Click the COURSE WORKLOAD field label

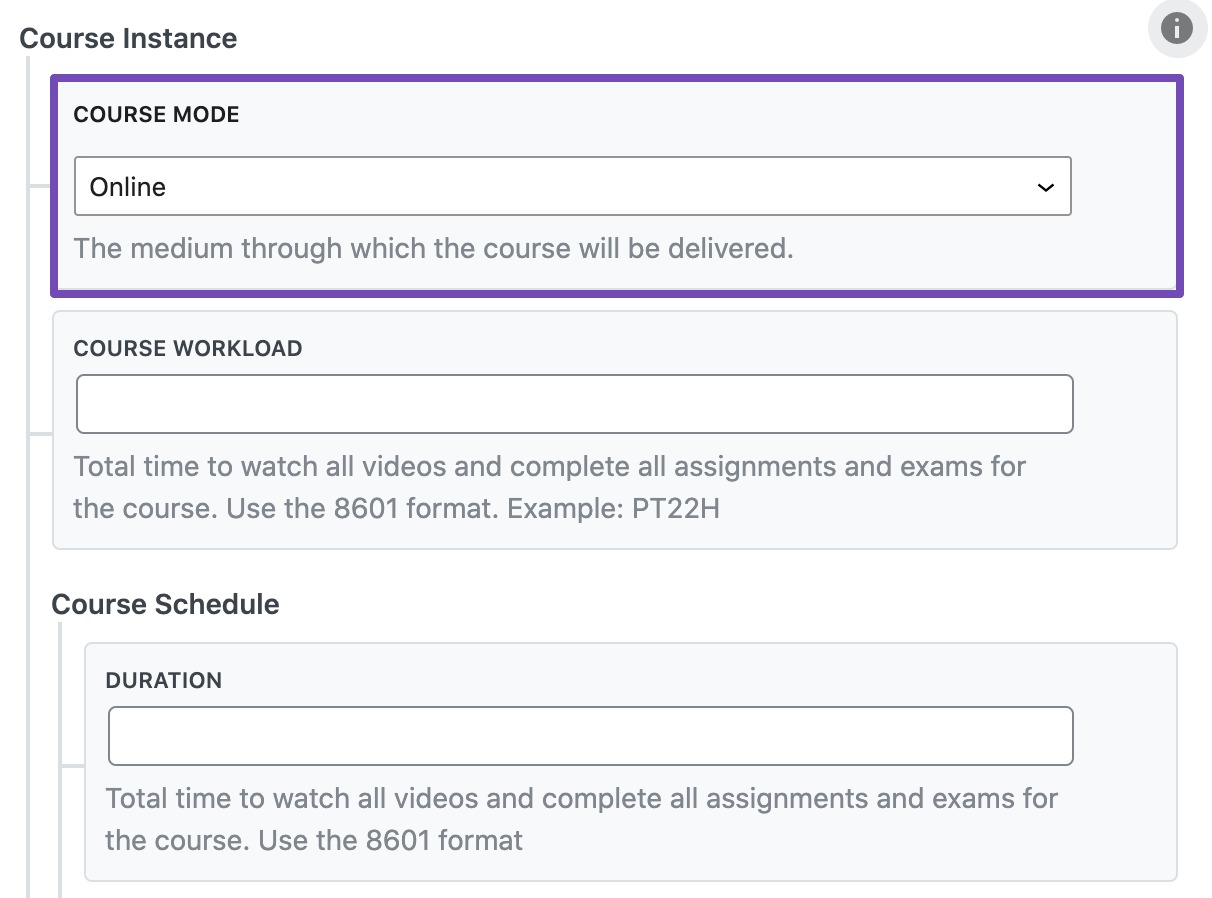point(188,349)
